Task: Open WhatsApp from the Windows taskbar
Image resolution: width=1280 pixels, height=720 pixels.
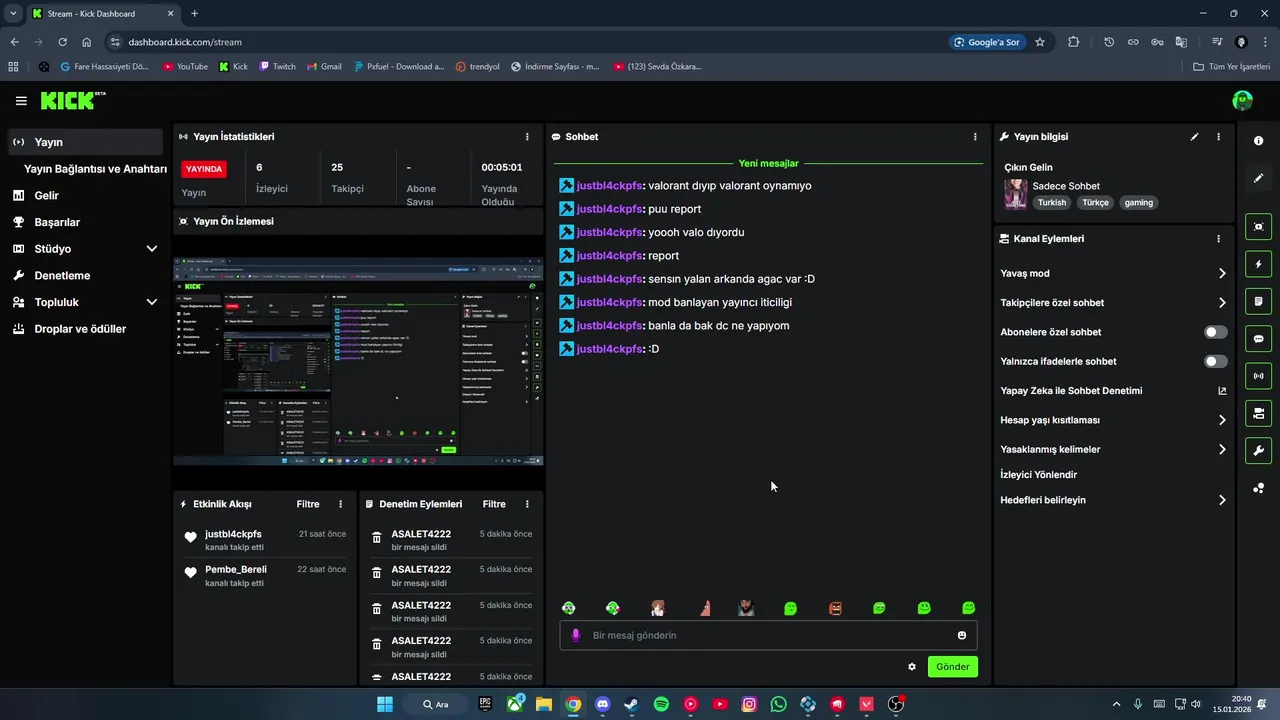Action: click(x=779, y=704)
